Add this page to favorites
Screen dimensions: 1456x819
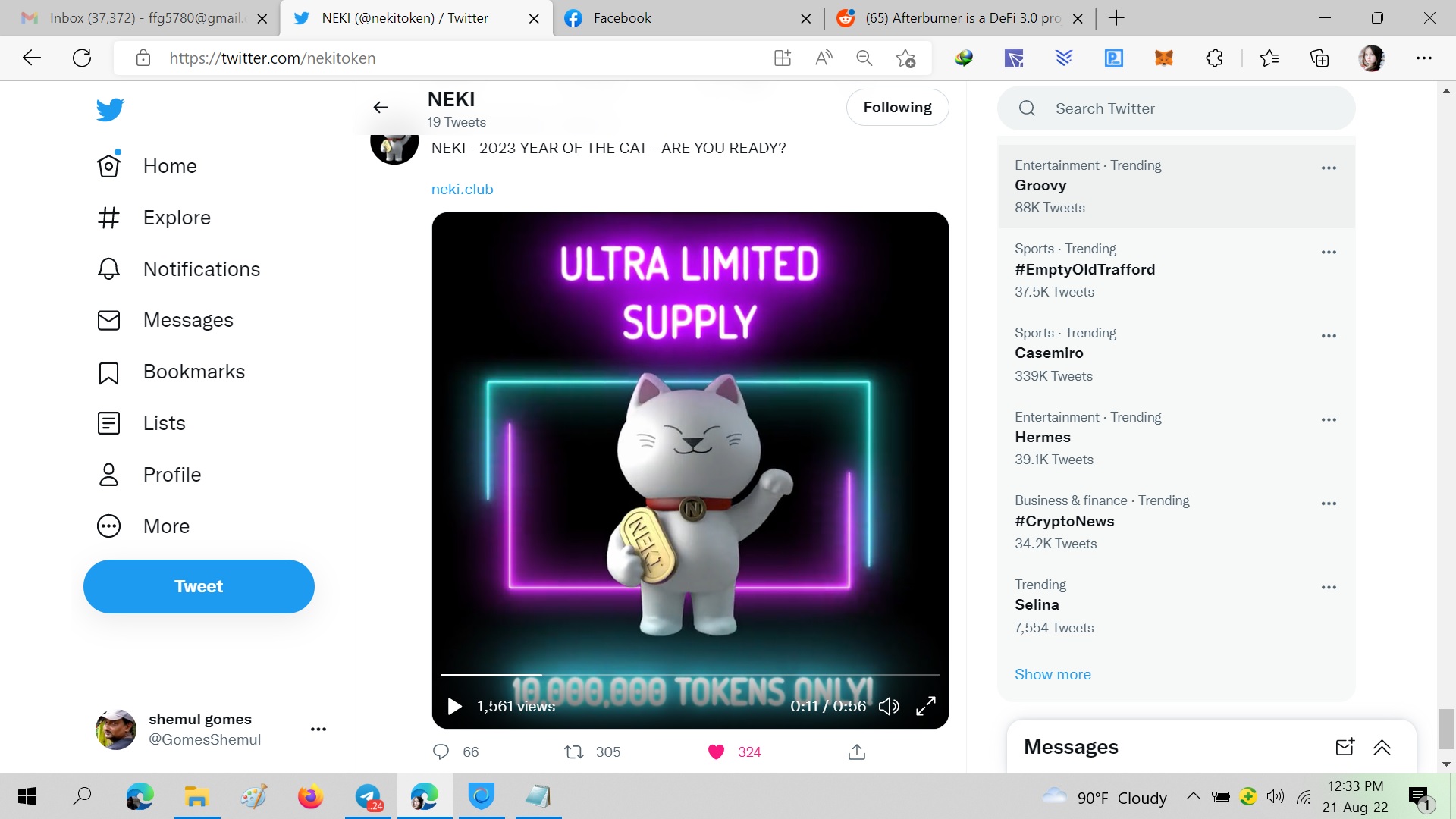(x=905, y=58)
